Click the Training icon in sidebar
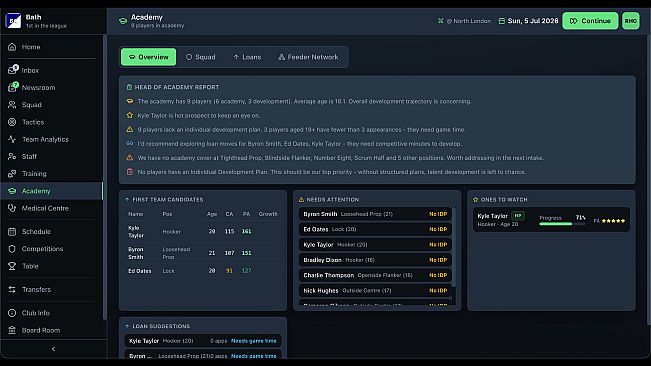 12,173
